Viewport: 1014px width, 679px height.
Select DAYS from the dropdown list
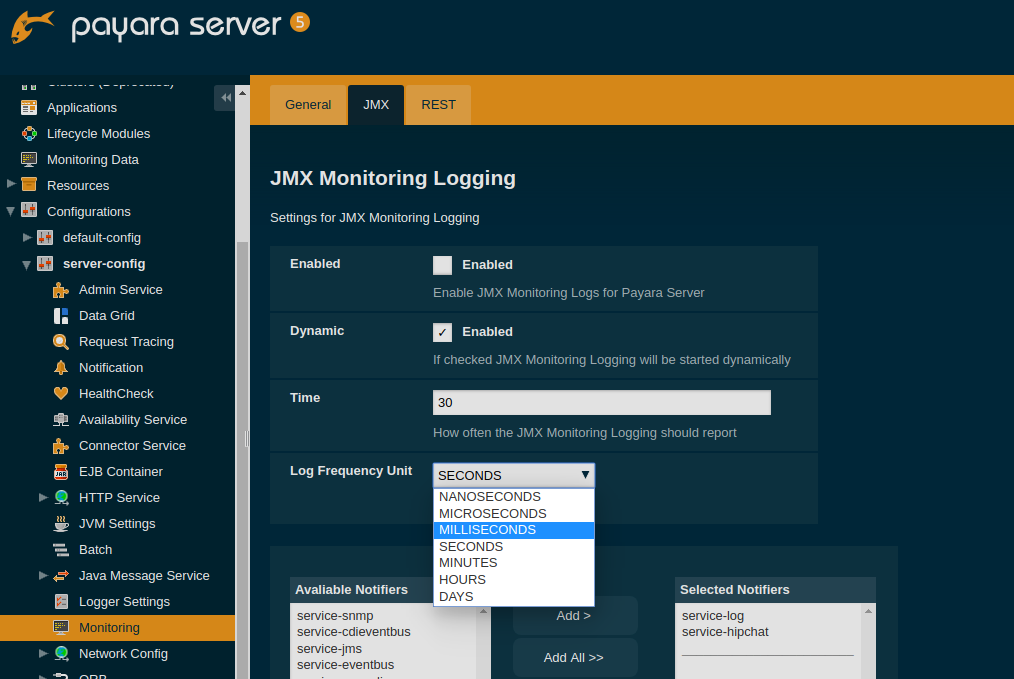point(513,596)
